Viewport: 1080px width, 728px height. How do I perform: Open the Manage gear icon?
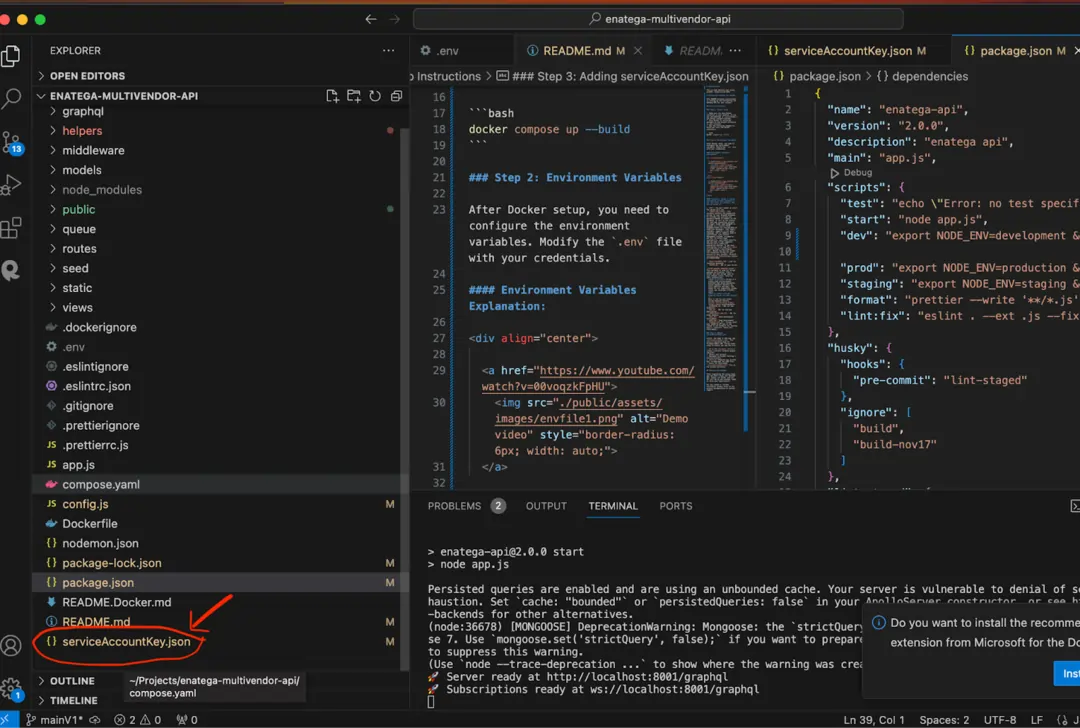coord(12,688)
